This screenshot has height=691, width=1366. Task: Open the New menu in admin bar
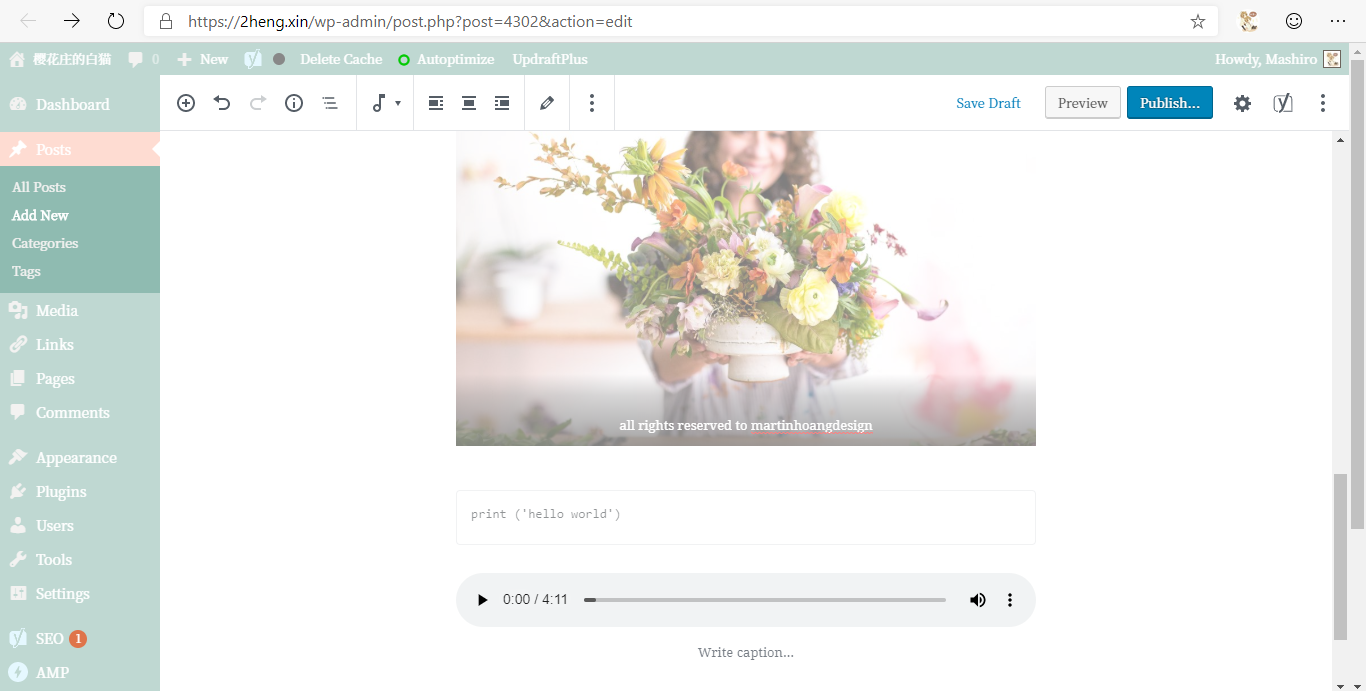click(x=202, y=59)
